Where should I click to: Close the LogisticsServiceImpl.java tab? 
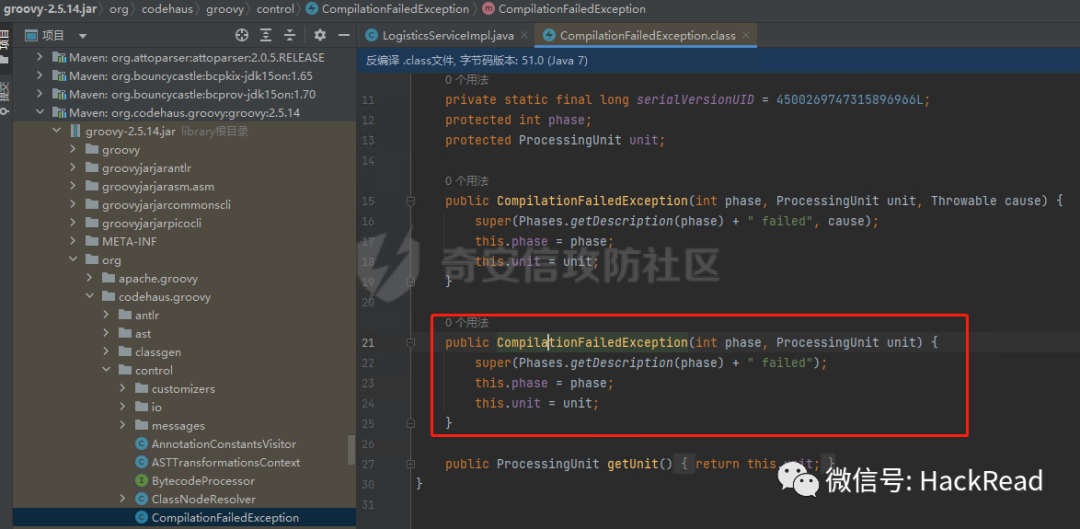point(524,35)
